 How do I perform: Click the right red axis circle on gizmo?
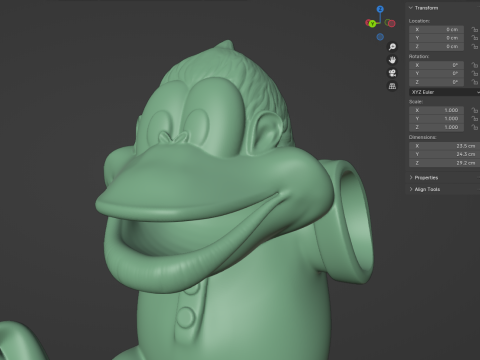click(392, 23)
